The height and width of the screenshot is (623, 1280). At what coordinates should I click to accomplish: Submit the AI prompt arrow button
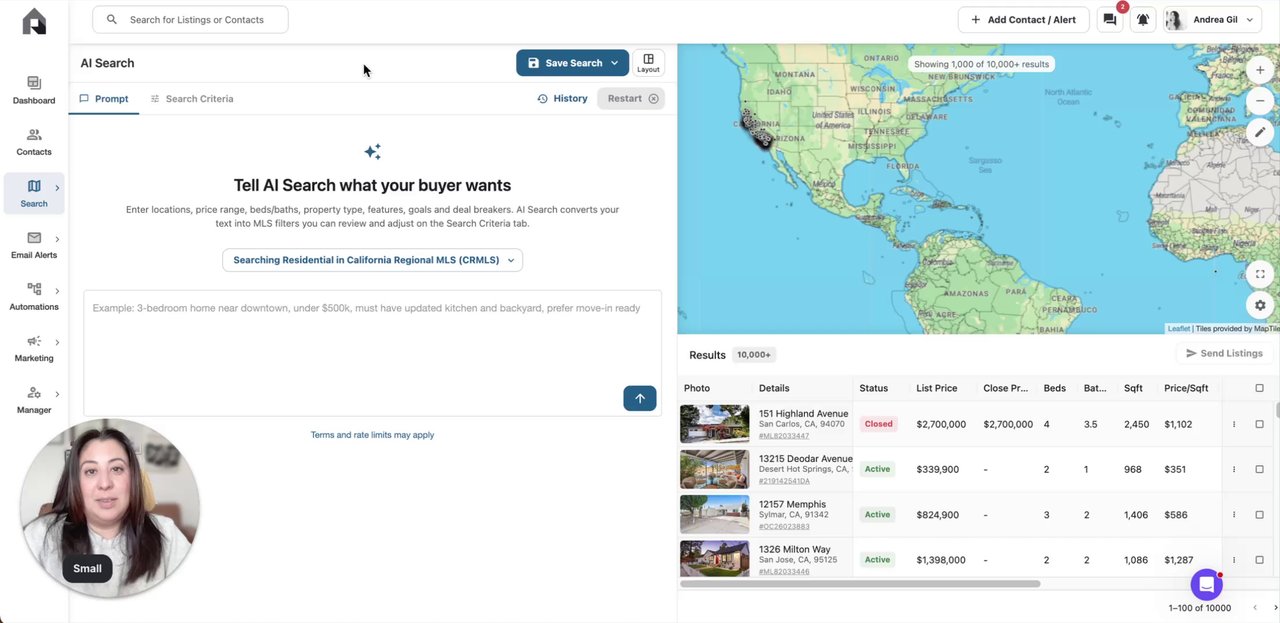(640, 398)
